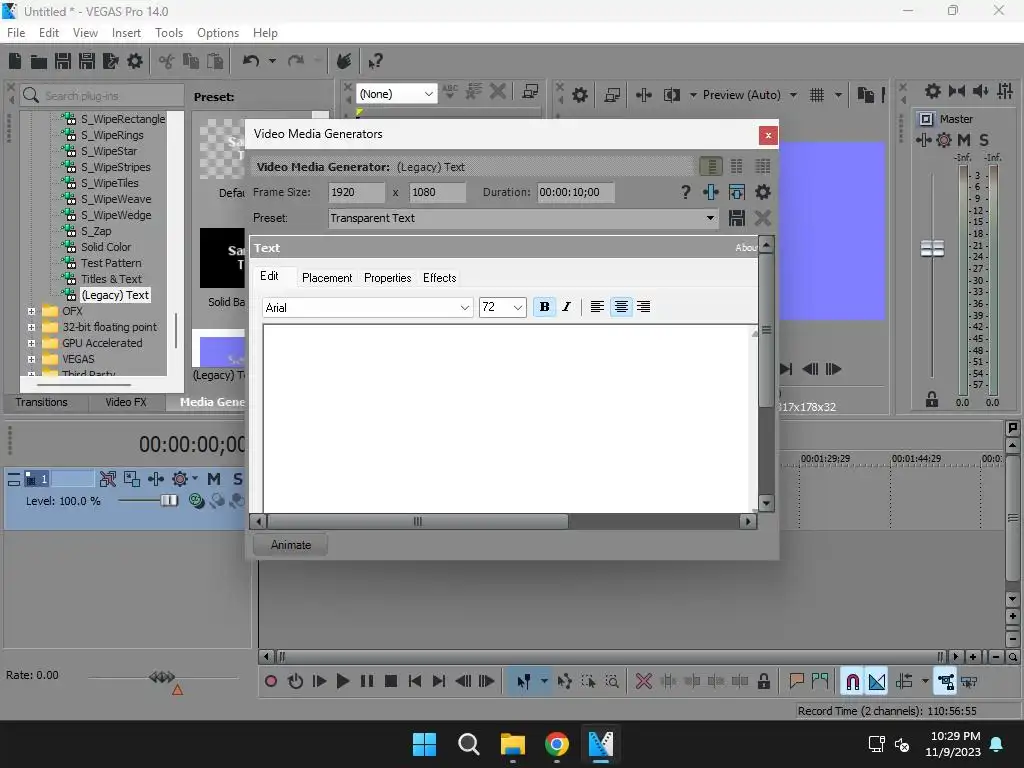
Task: Open the File menu
Action: 16,33
